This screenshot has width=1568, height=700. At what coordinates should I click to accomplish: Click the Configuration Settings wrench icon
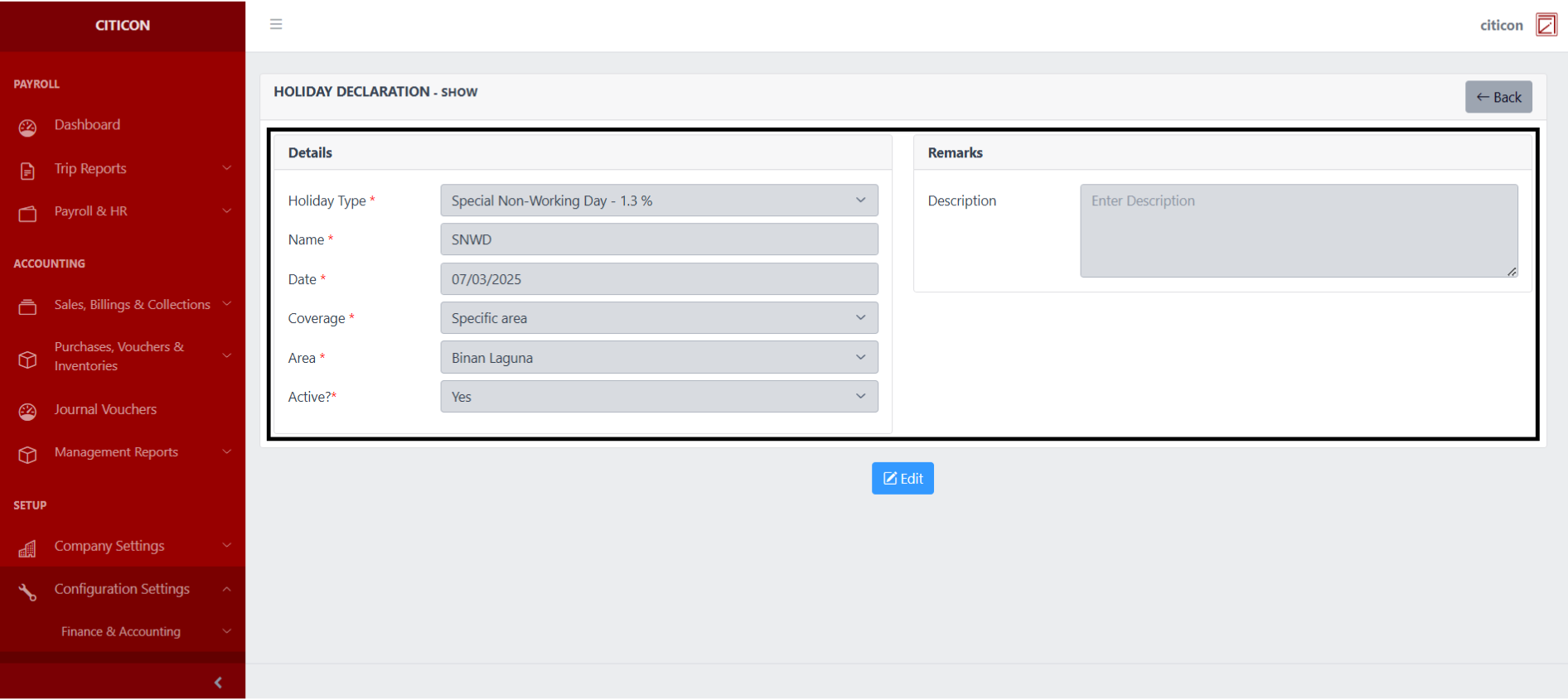tap(27, 591)
